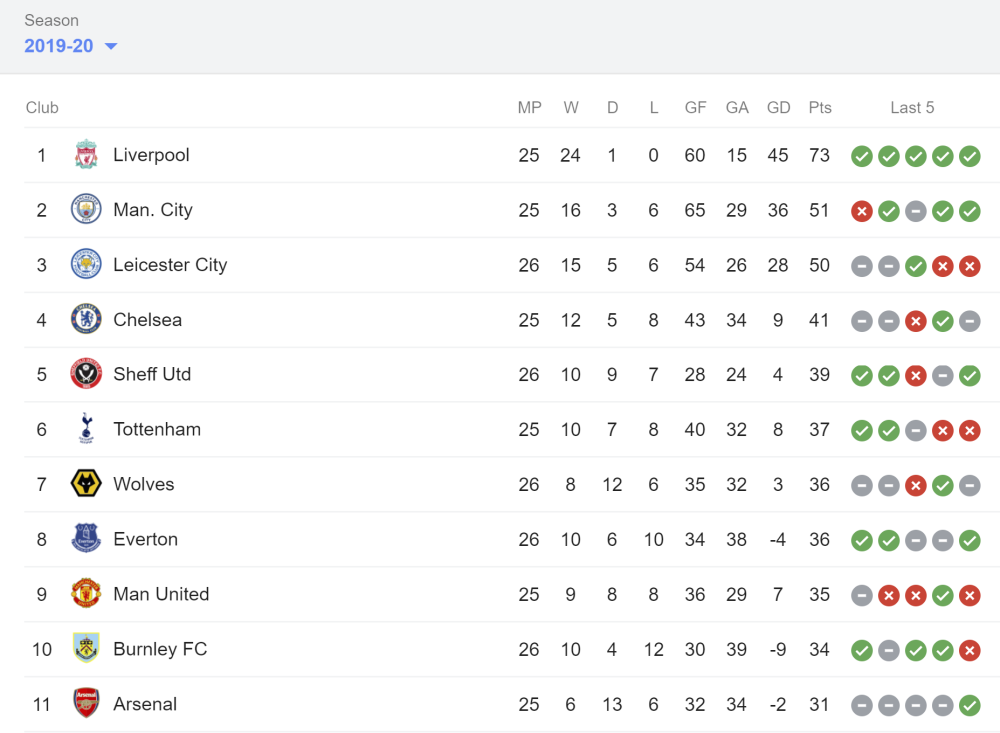Click the Sheff Utd crest icon

(x=86, y=374)
